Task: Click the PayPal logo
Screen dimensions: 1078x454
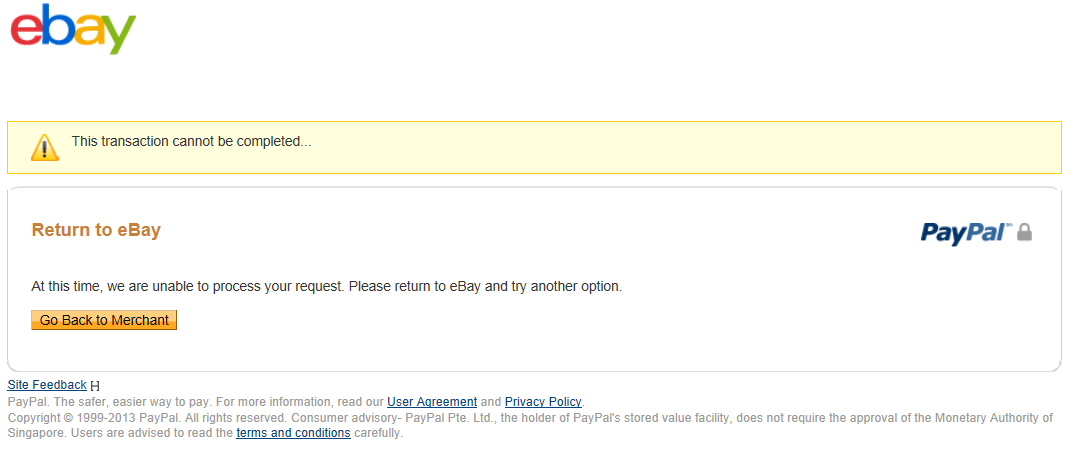Action: coord(967,233)
